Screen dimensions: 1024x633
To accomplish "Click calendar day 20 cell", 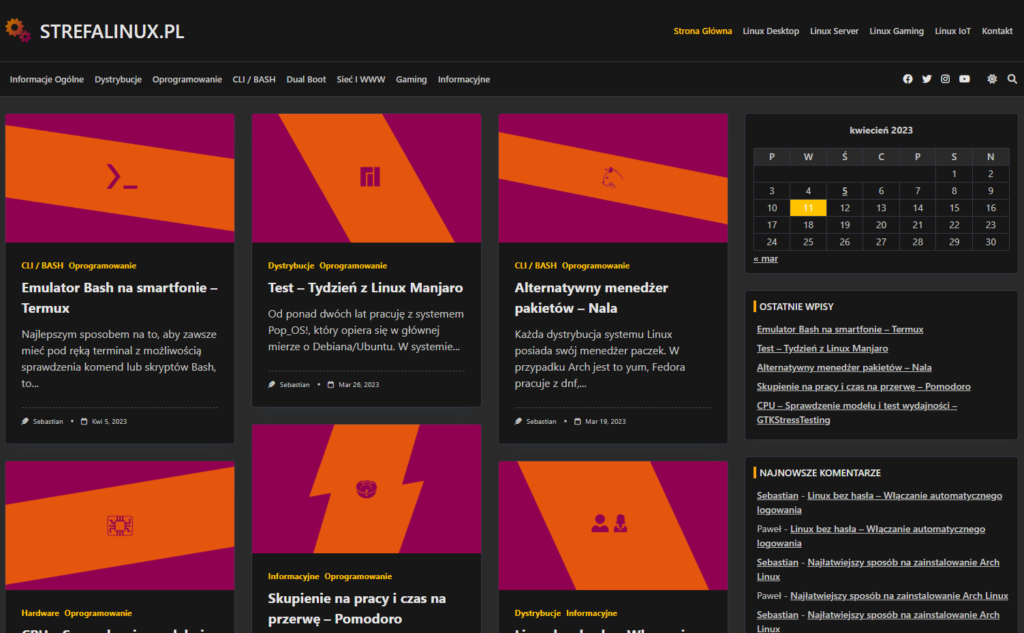I will click(881, 225).
